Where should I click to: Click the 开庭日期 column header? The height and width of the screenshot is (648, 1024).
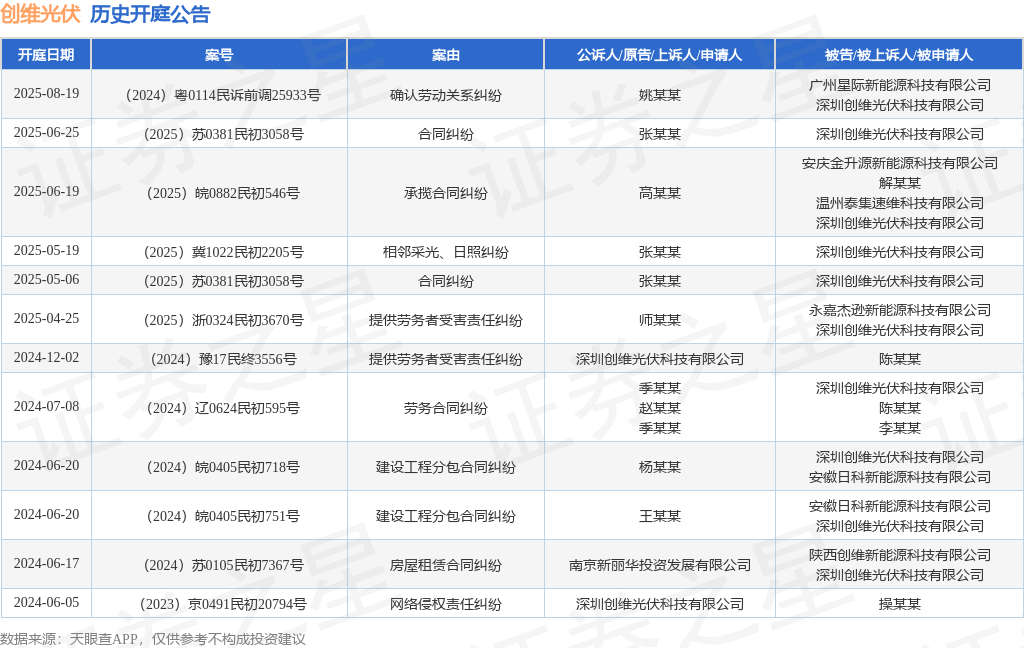pos(46,55)
